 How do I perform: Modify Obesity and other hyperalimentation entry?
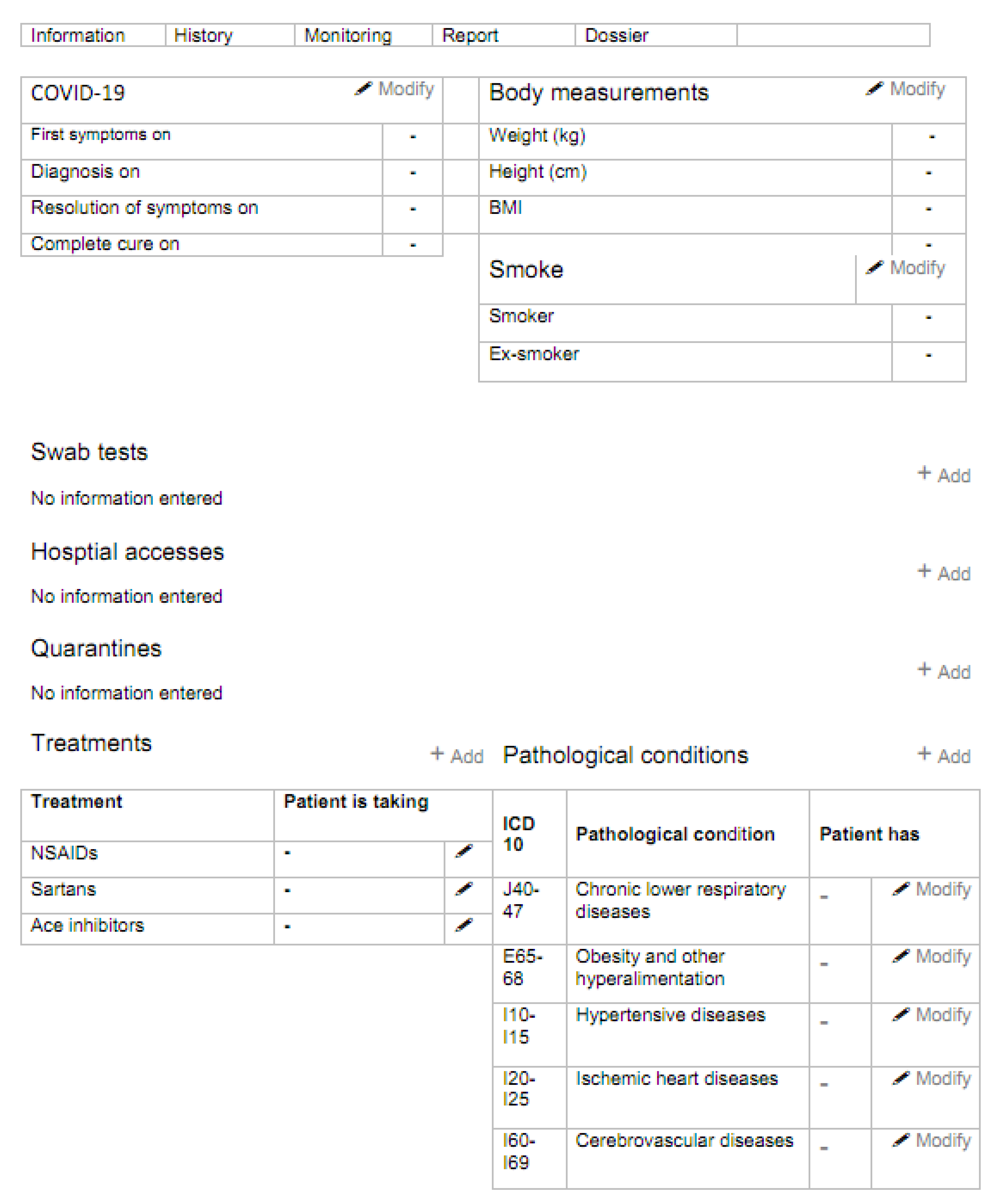(x=932, y=956)
